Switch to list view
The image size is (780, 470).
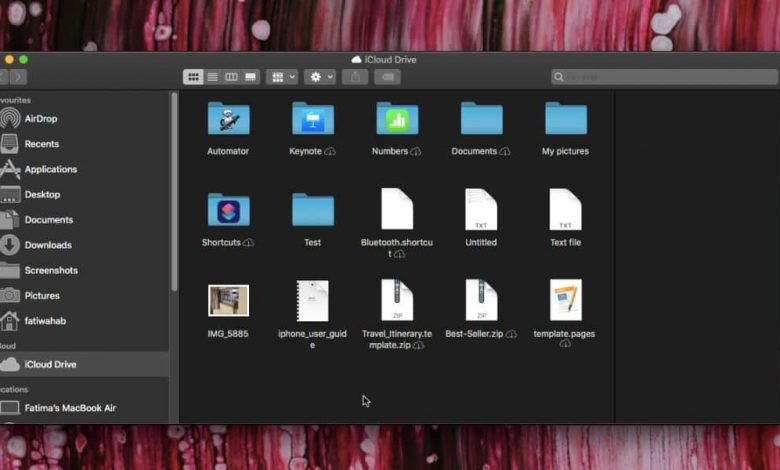tap(212, 77)
